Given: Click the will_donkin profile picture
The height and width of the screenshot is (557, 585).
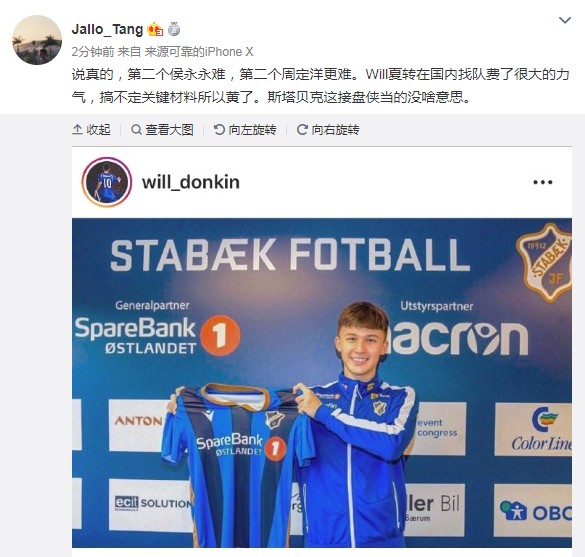Looking at the screenshot, I should [x=107, y=182].
